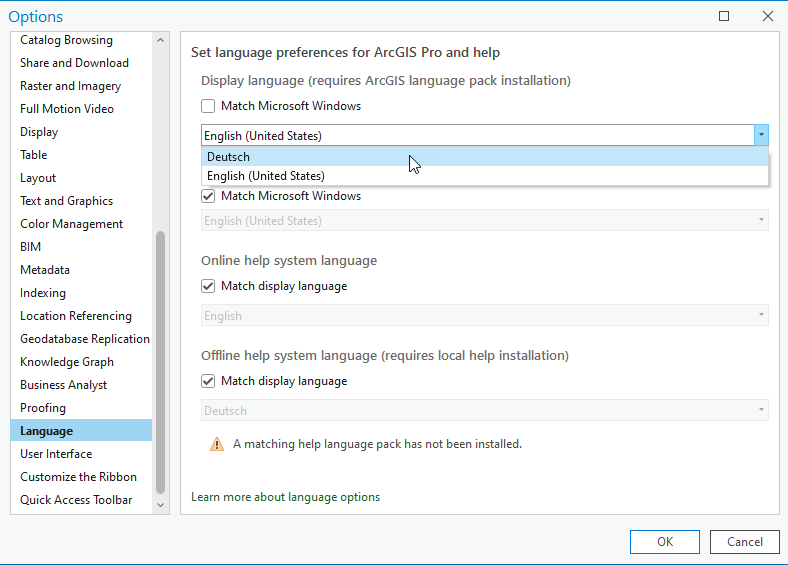
Task: Go to Text and Graphics options
Action: click(81, 201)
